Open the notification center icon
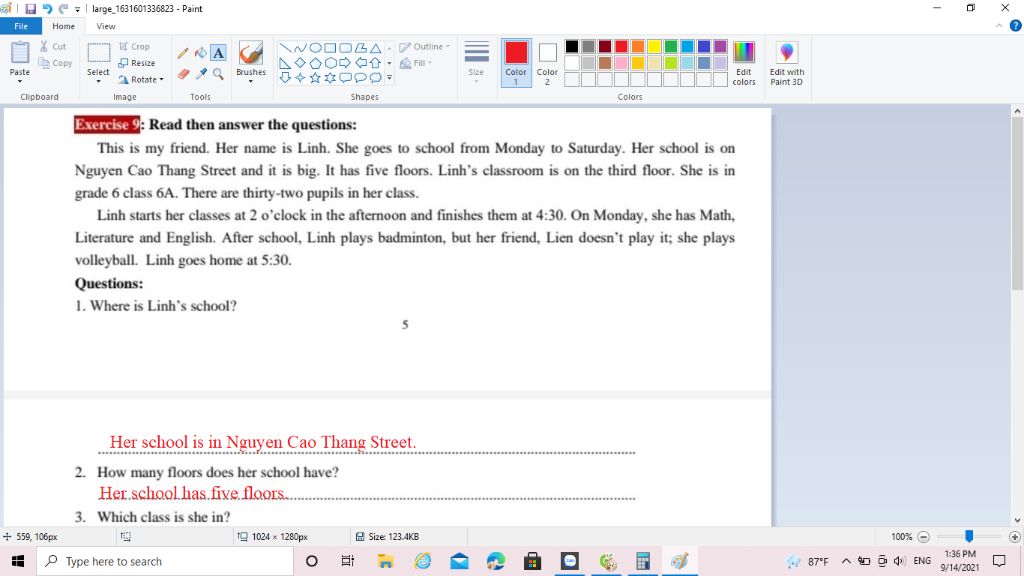Image resolution: width=1024 pixels, height=576 pixels. pos(999,561)
